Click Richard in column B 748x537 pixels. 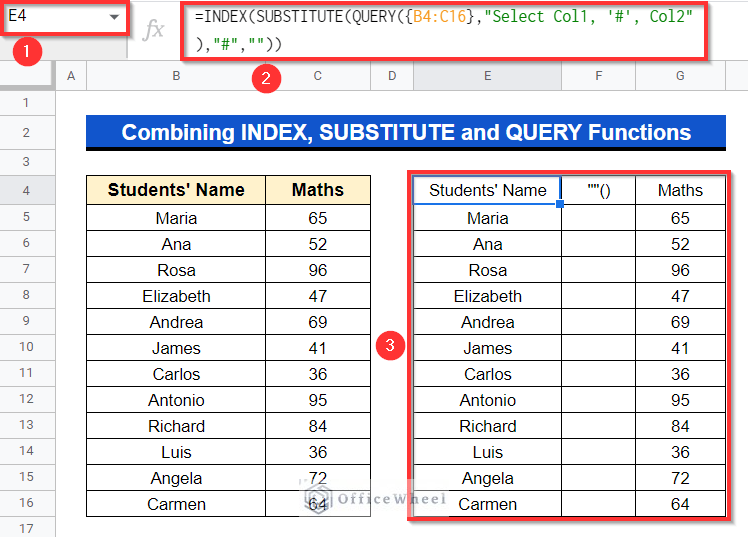coord(176,426)
